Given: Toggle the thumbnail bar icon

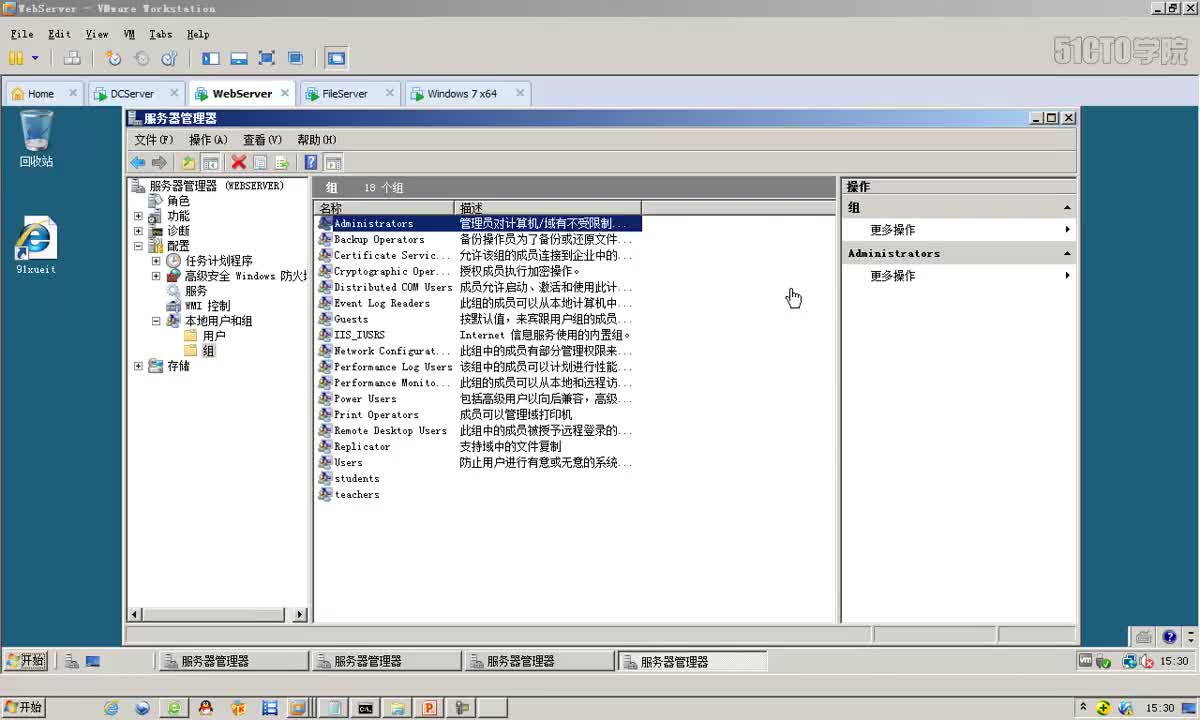Looking at the screenshot, I should point(239,58).
